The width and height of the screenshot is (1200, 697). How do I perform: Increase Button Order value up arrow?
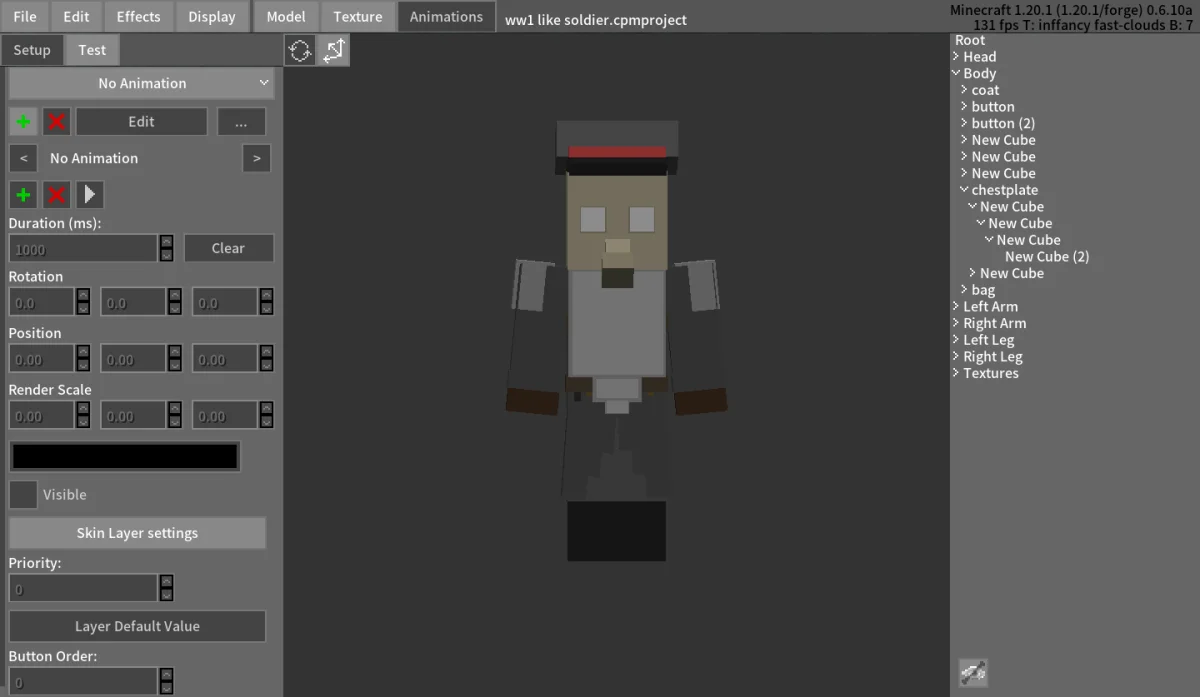(x=166, y=676)
